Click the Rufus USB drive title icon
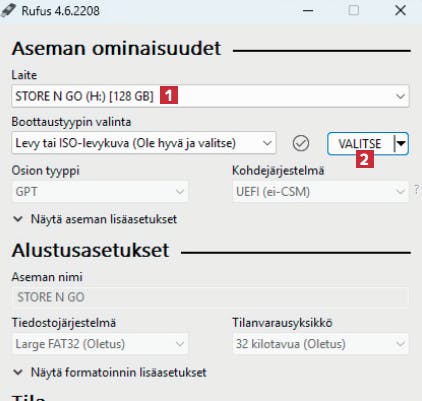This screenshot has width=422, height=401. (8, 10)
